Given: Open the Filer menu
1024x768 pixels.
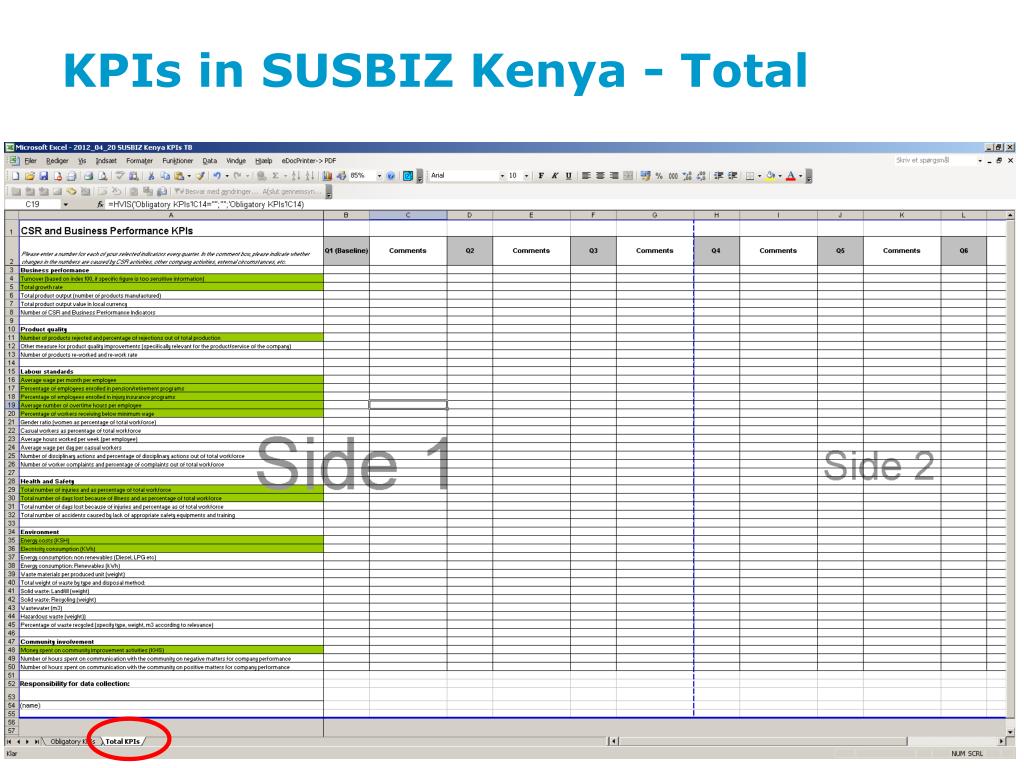Looking at the screenshot, I should 31,161.
